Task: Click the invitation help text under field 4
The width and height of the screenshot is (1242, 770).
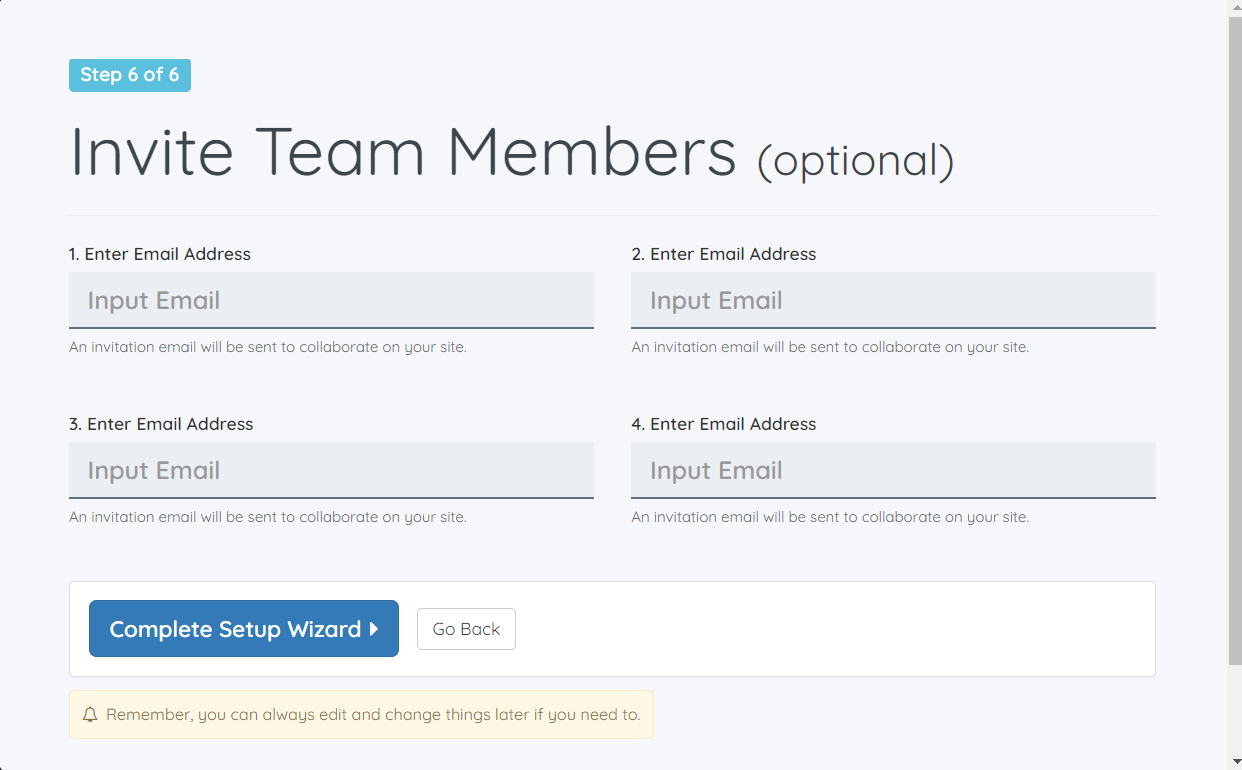Action: pos(830,517)
